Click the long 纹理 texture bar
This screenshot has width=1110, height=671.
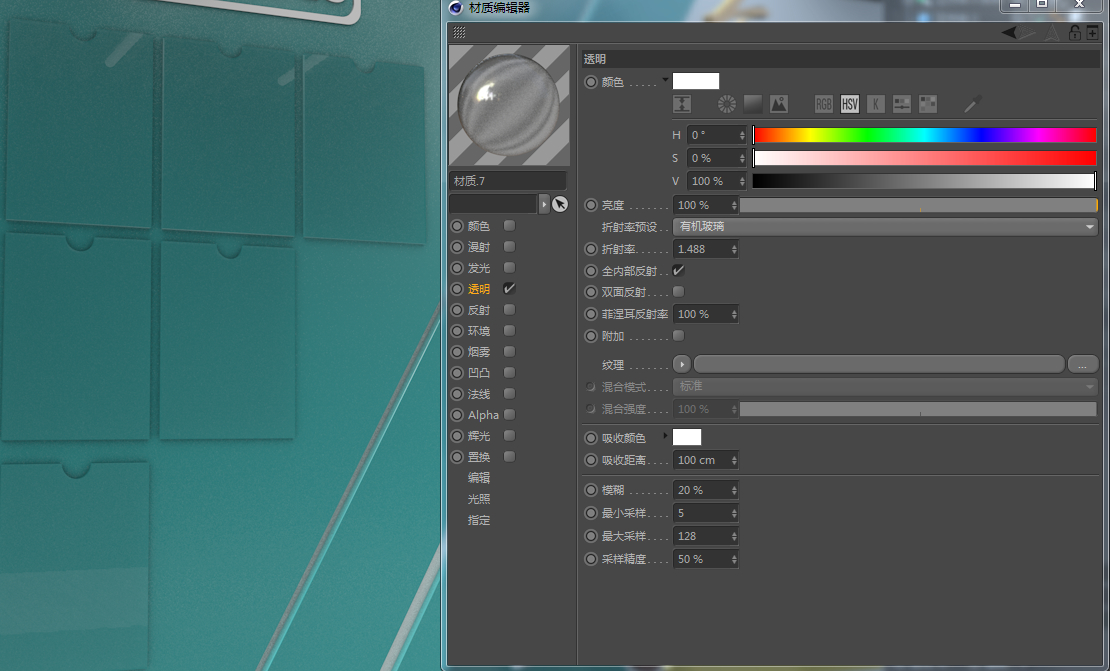click(x=879, y=365)
